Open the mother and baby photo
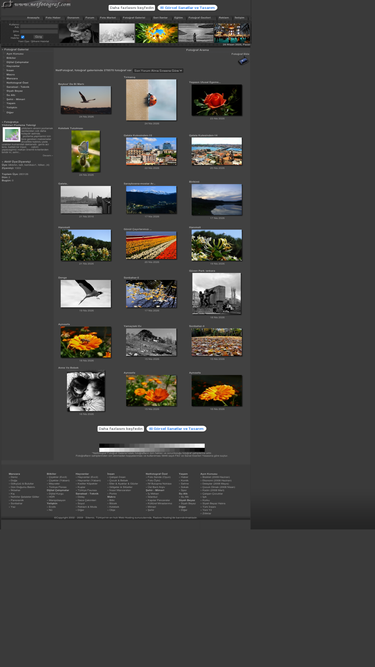The width and height of the screenshot is (375, 667). click(x=86, y=391)
